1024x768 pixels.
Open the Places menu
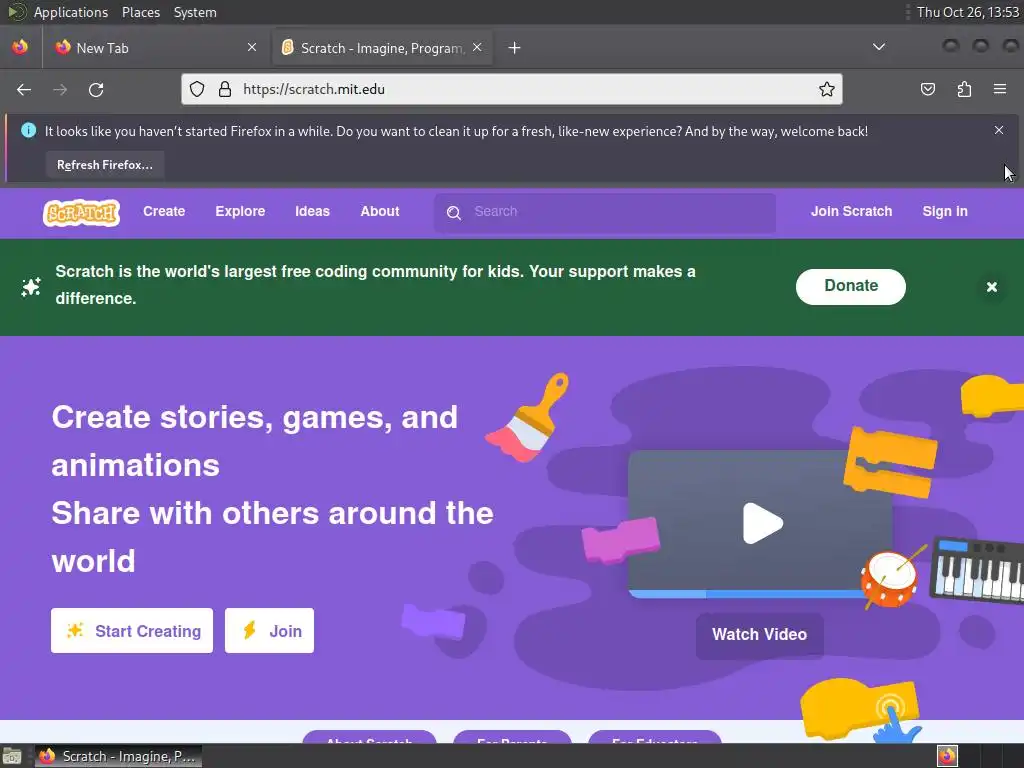tap(141, 12)
